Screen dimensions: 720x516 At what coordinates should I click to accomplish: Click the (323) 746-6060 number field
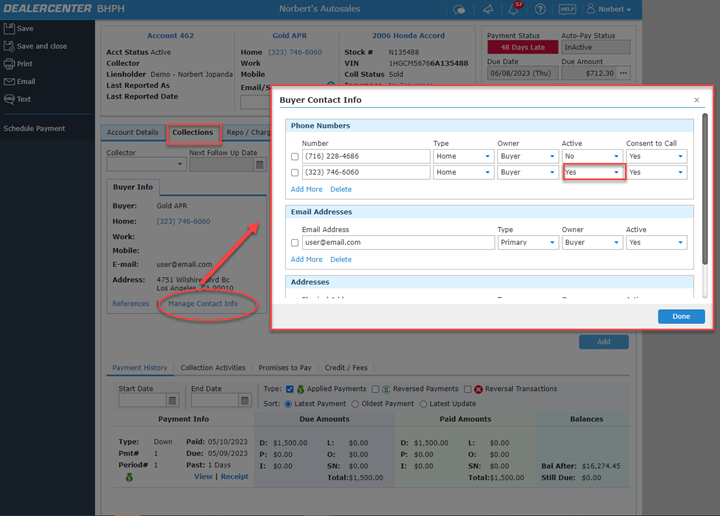click(366, 172)
